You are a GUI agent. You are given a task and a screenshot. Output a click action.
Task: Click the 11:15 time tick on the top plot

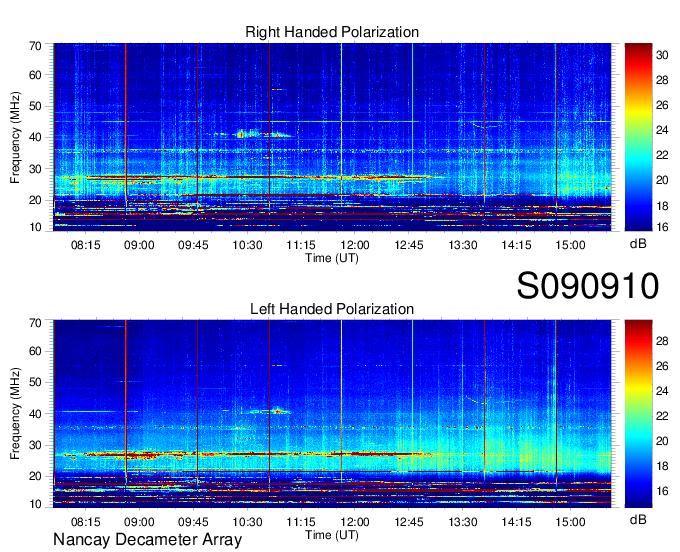301,245
